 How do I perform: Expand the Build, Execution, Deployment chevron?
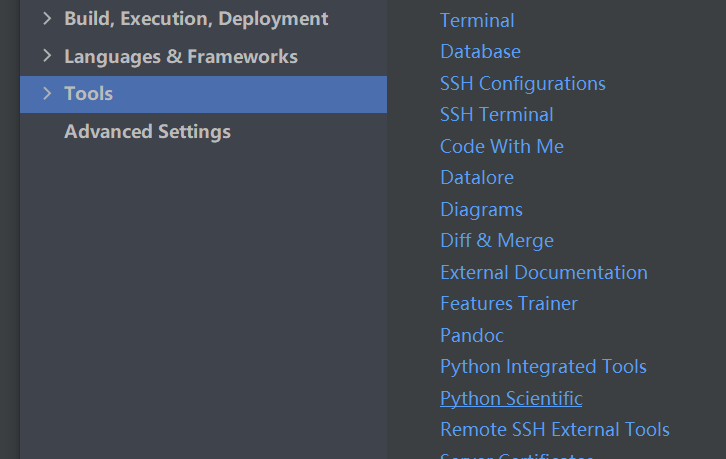[x=47, y=19]
